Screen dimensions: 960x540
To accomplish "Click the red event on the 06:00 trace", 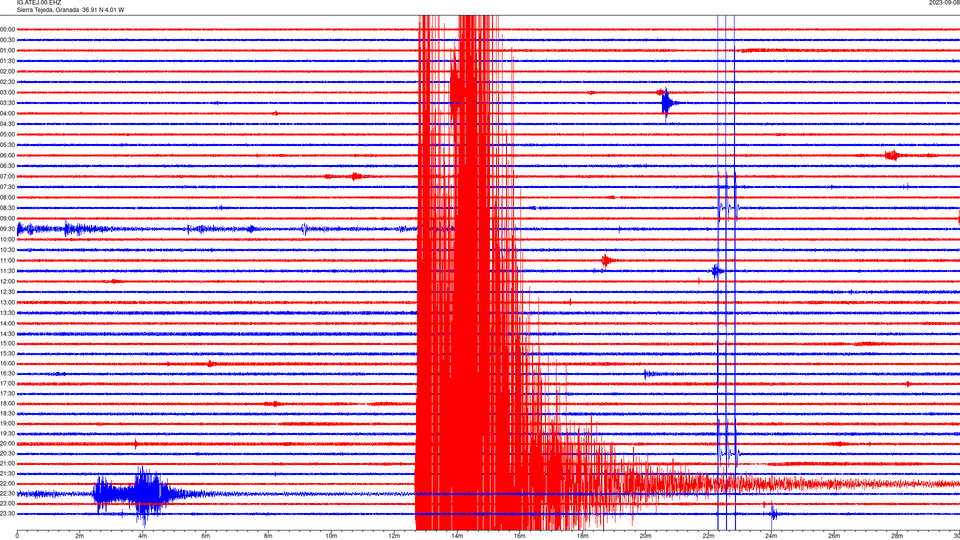I will pos(893,156).
